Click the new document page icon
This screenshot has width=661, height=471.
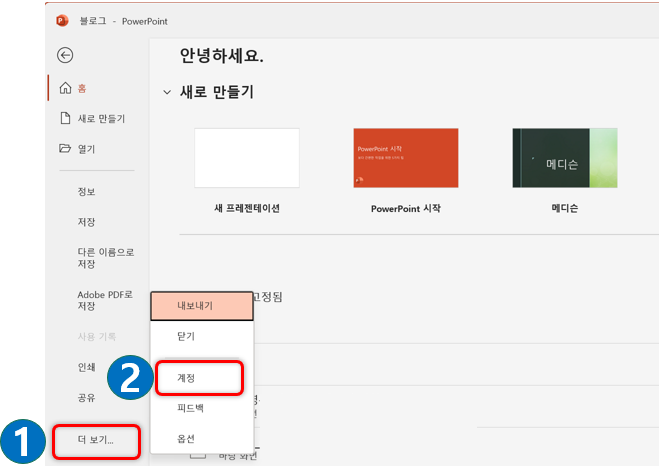(65, 118)
